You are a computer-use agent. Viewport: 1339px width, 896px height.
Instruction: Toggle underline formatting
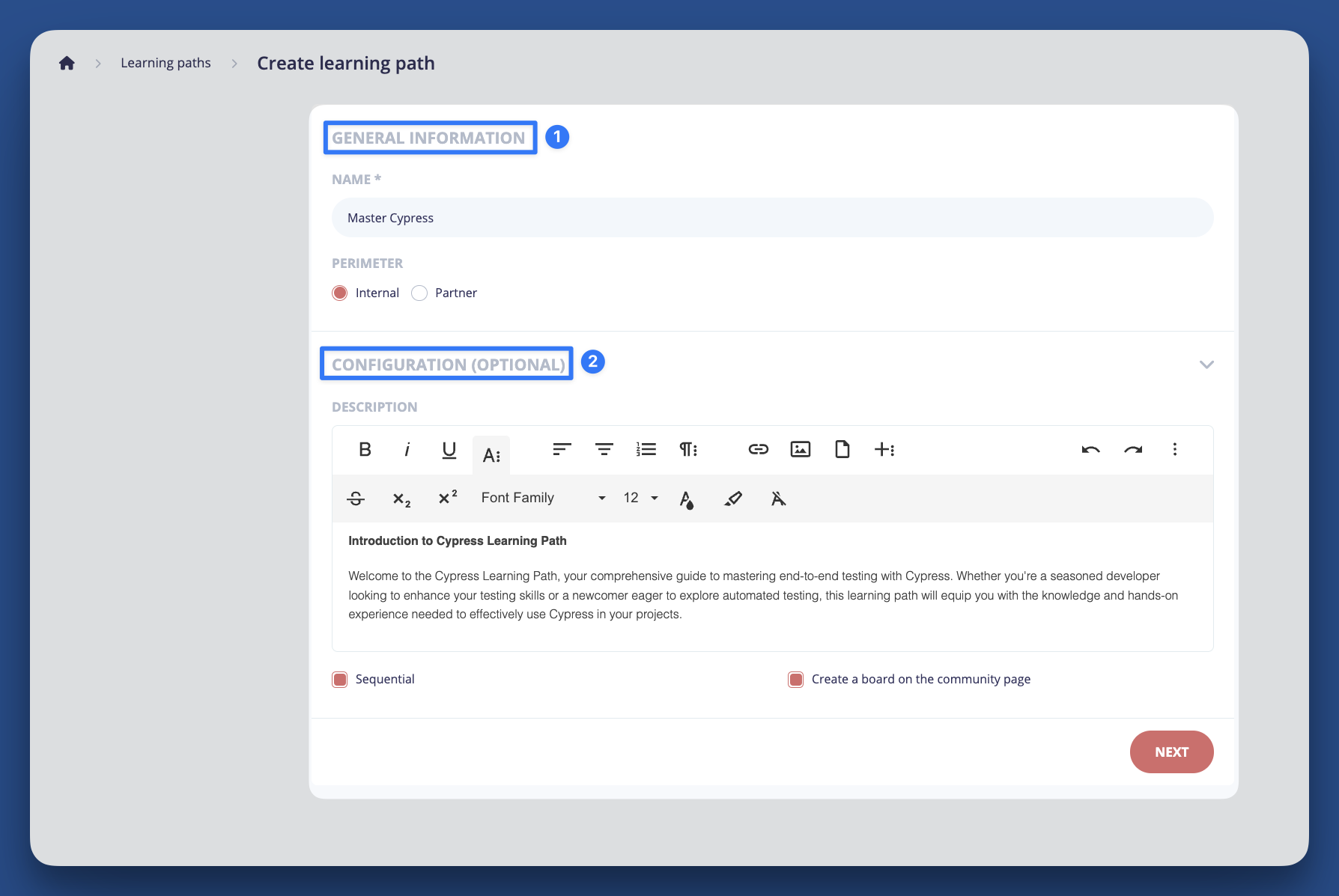pos(449,449)
